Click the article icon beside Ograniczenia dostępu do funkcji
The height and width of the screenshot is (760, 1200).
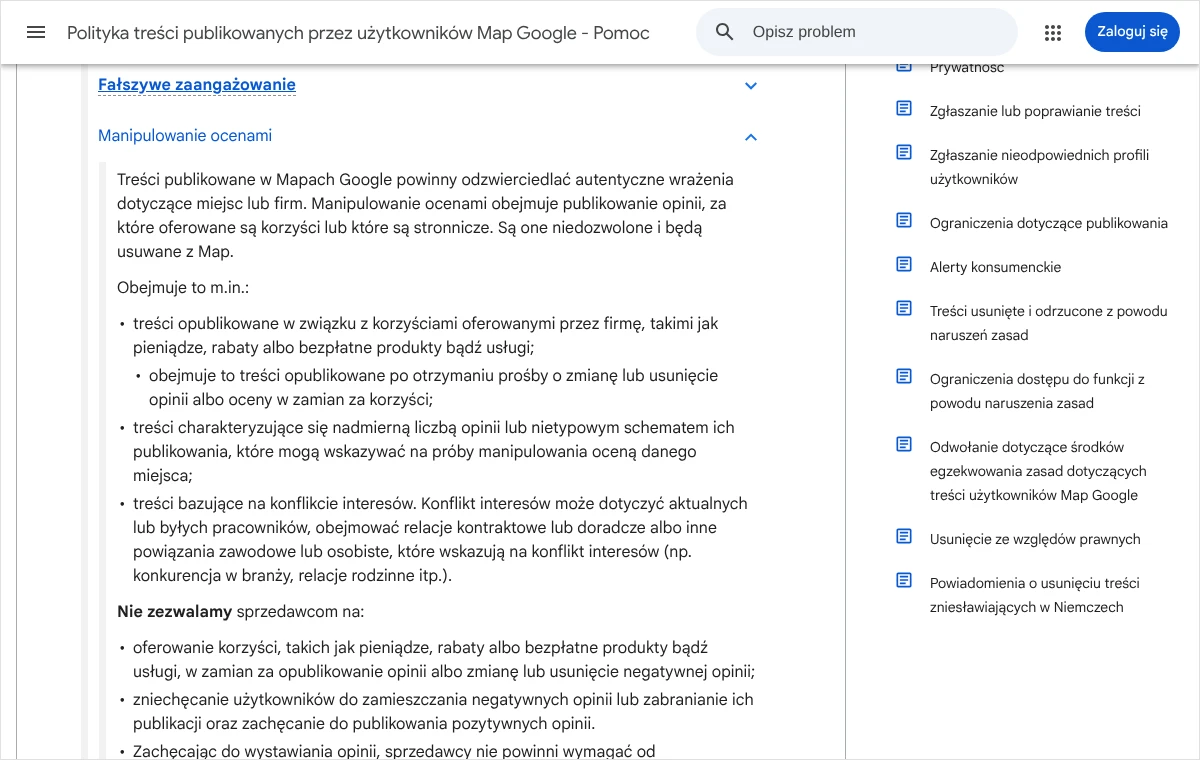(x=904, y=376)
